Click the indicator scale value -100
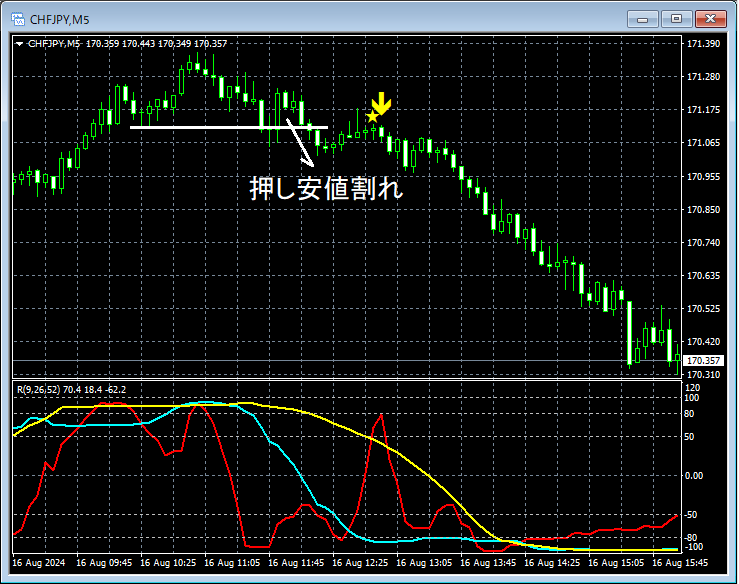Image resolution: width=739 pixels, height=584 pixels. click(693, 547)
